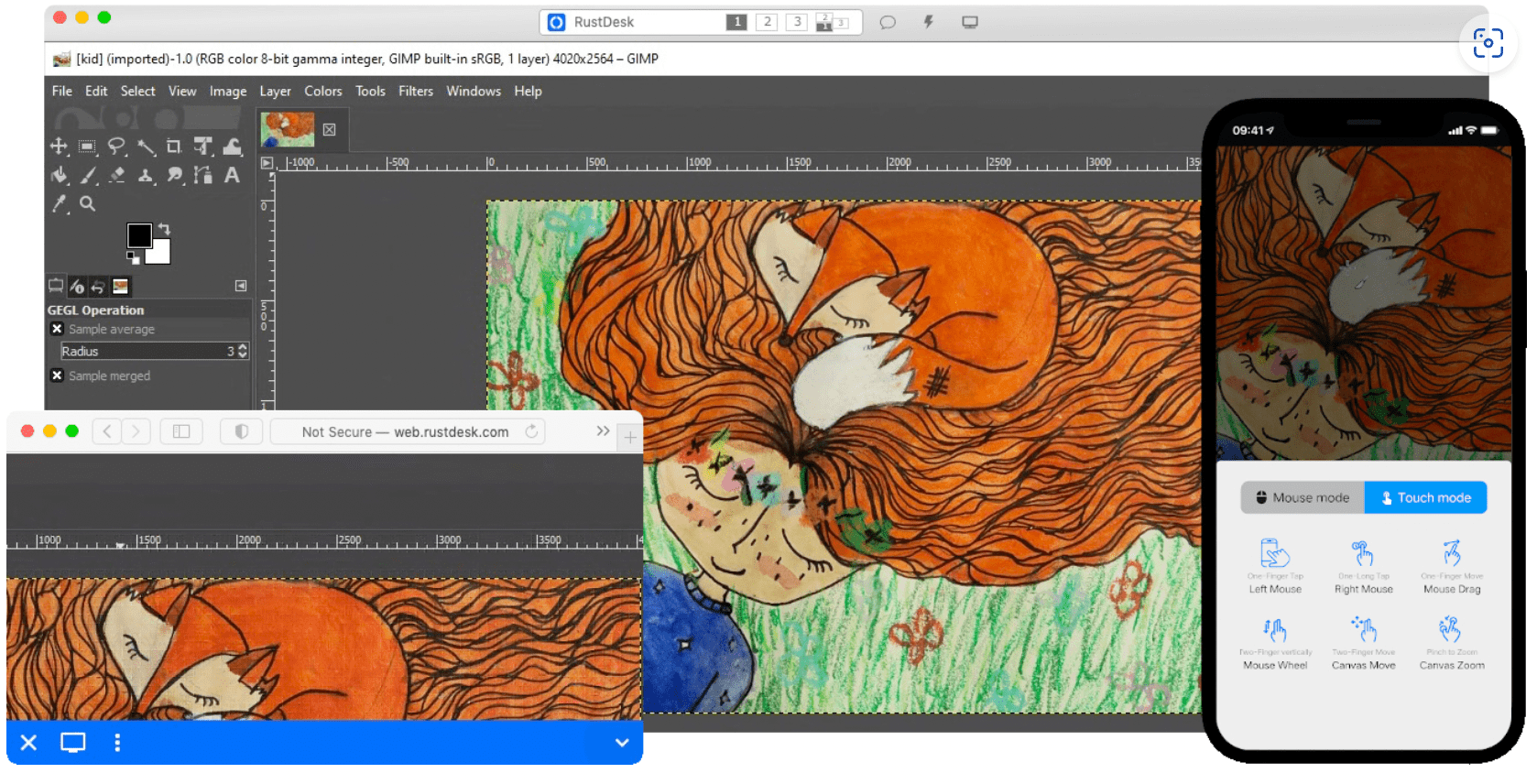The image size is (1537, 784).
Task: Toggle the Sample average checkbox
Action: [57, 329]
